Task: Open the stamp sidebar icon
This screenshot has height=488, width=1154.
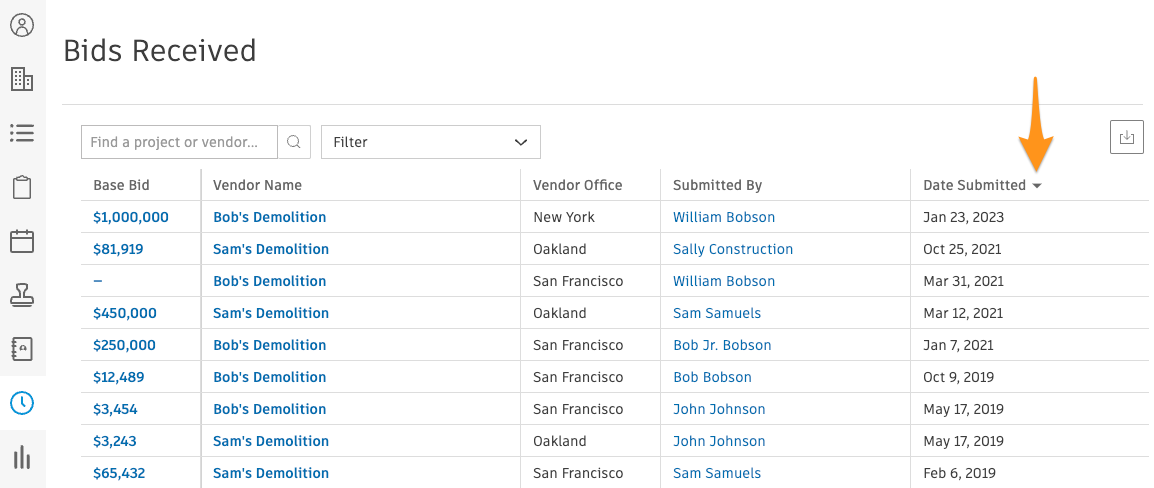Action: pyautogui.click(x=22, y=295)
